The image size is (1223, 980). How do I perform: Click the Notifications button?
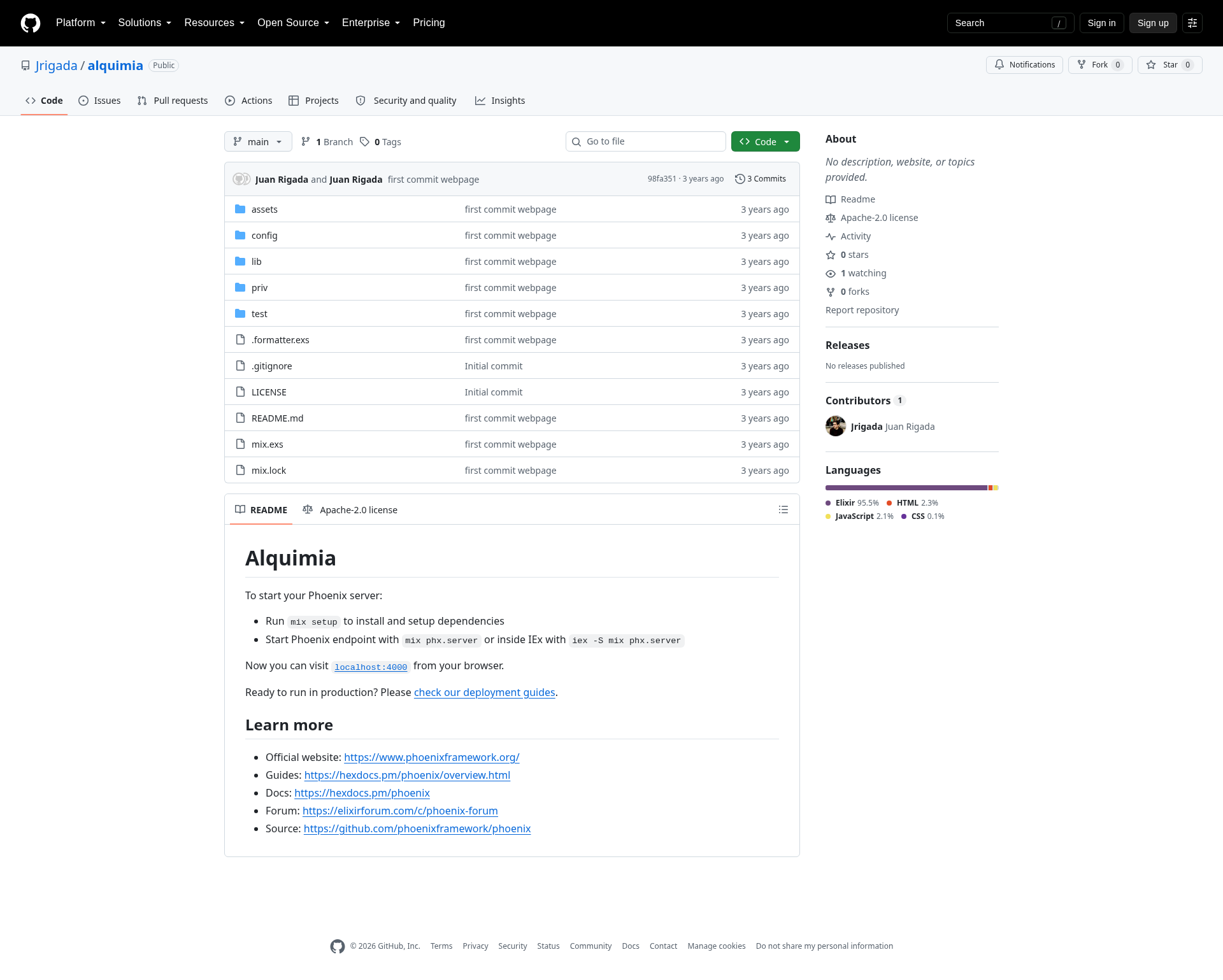[x=1024, y=65]
